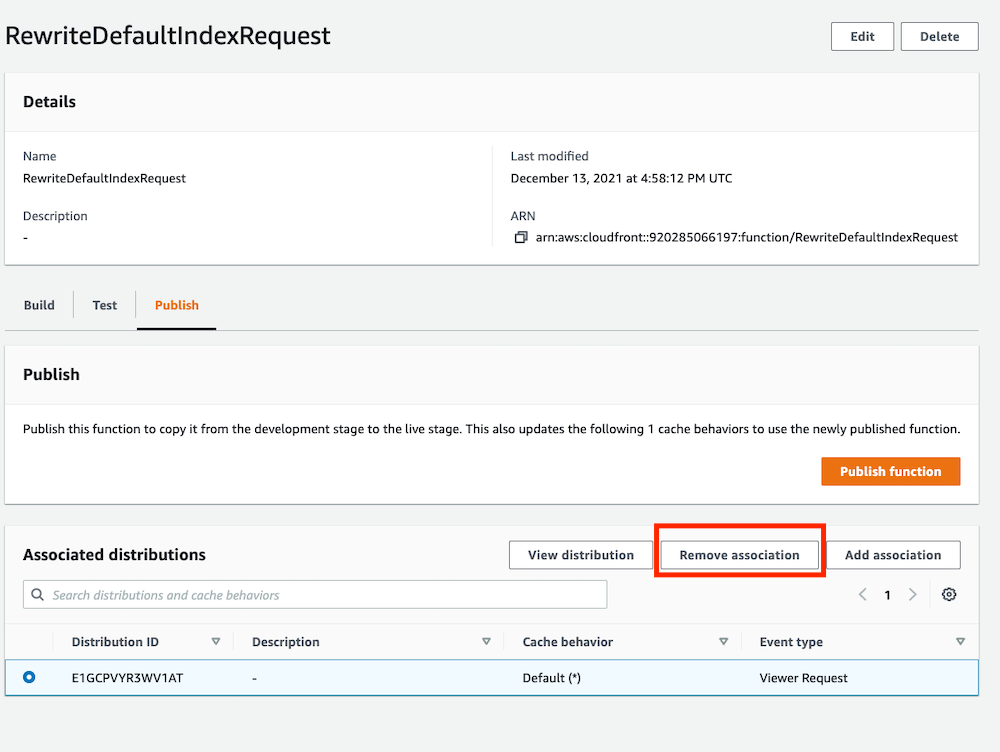Select the Publish tab
The width and height of the screenshot is (1000, 752).
point(176,305)
